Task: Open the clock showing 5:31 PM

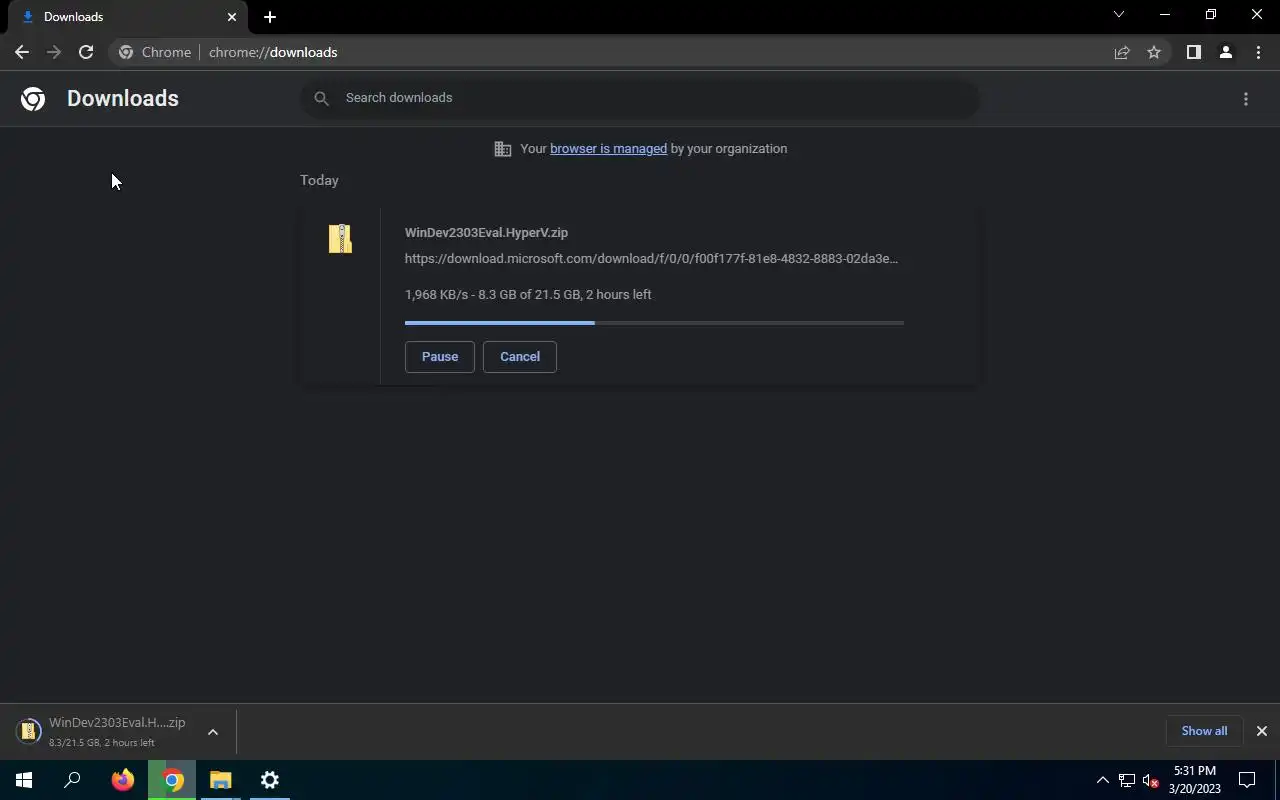Action: pyautogui.click(x=1195, y=780)
